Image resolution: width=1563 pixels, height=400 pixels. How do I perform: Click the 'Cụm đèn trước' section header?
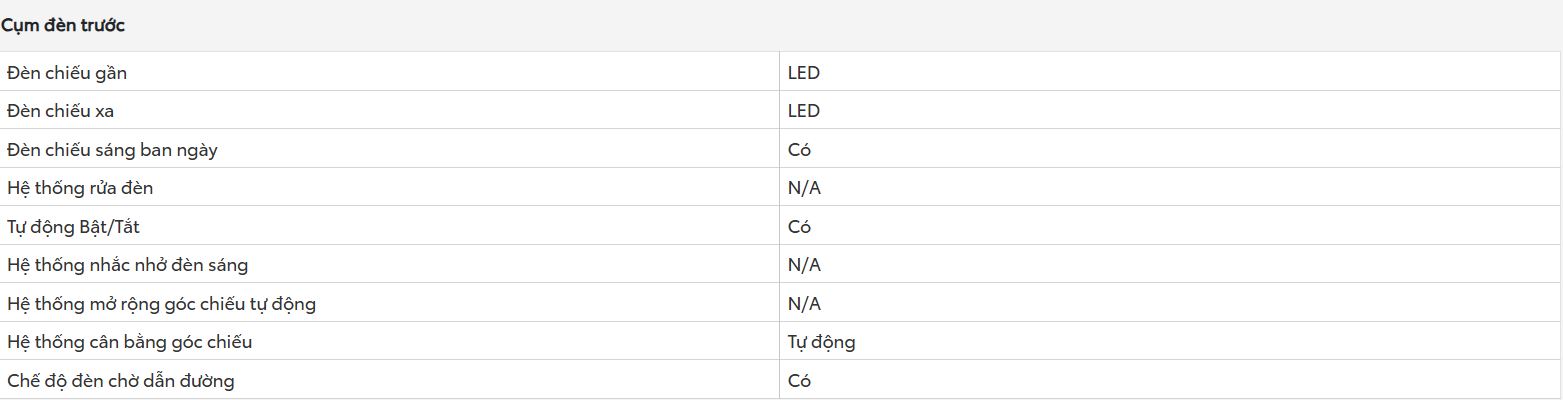[x=63, y=26]
